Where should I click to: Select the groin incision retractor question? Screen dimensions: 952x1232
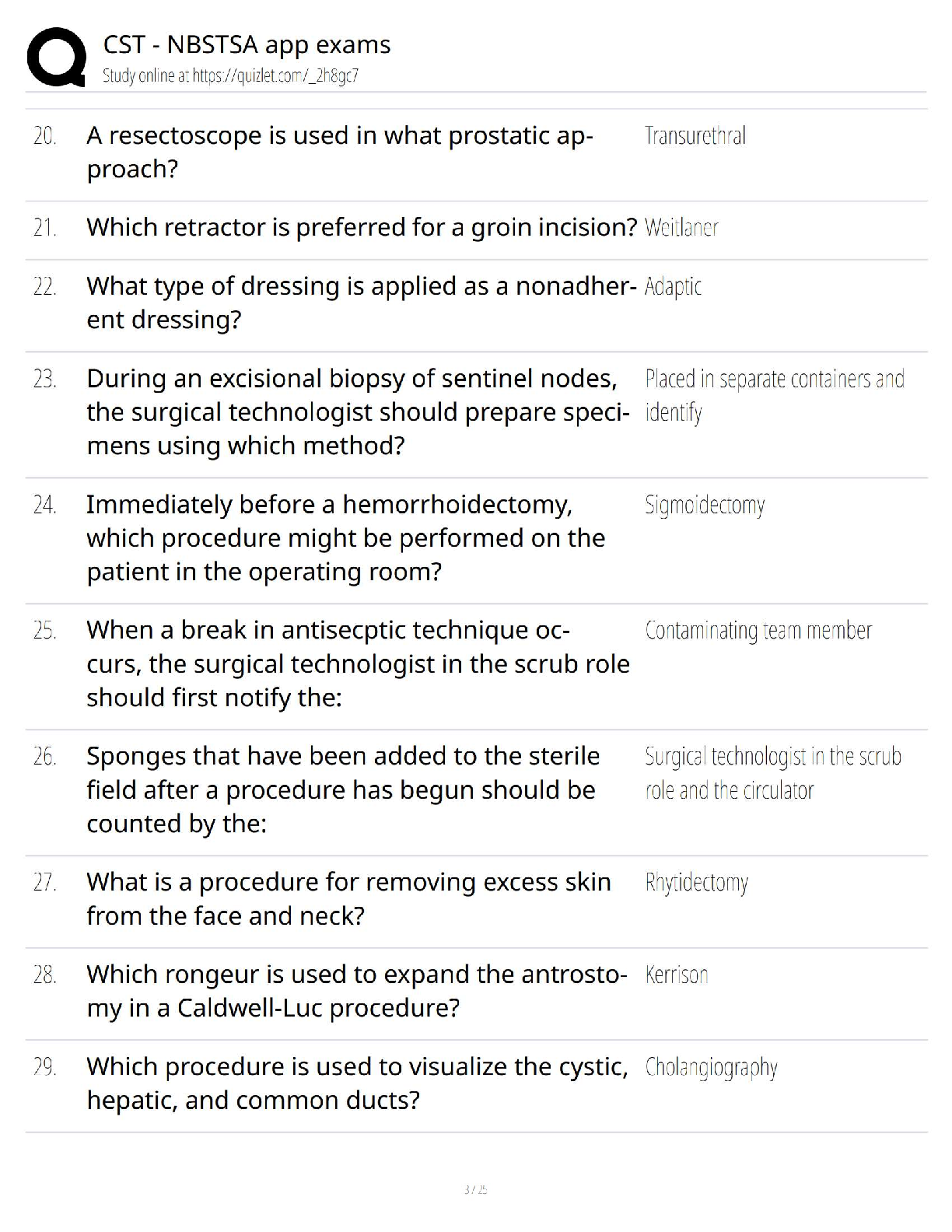362,227
